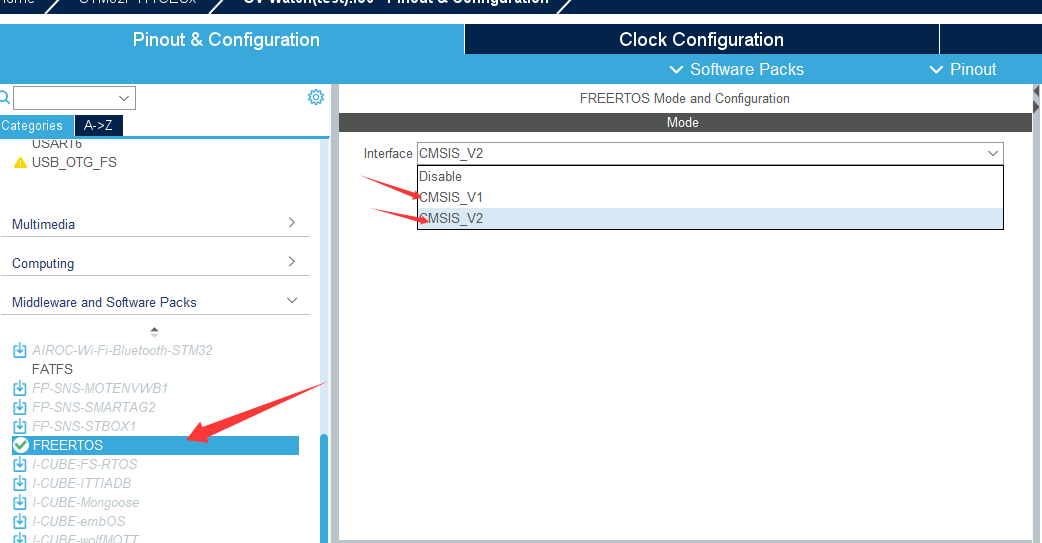Open the Pinout menu
1042x543 pixels.
pyautogui.click(x=962, y=69)
